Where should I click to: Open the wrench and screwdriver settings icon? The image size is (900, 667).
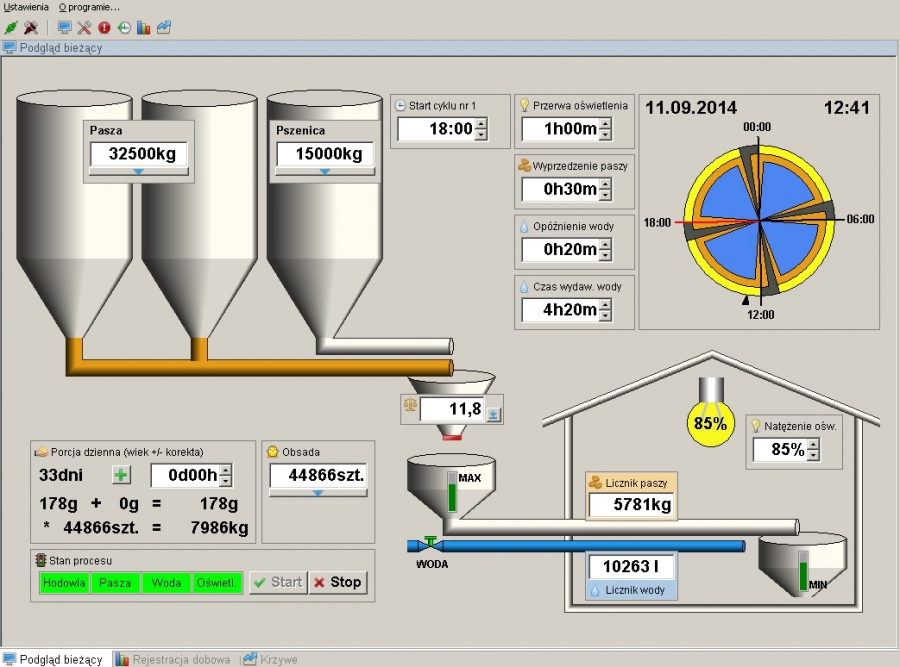click(84, 27)
